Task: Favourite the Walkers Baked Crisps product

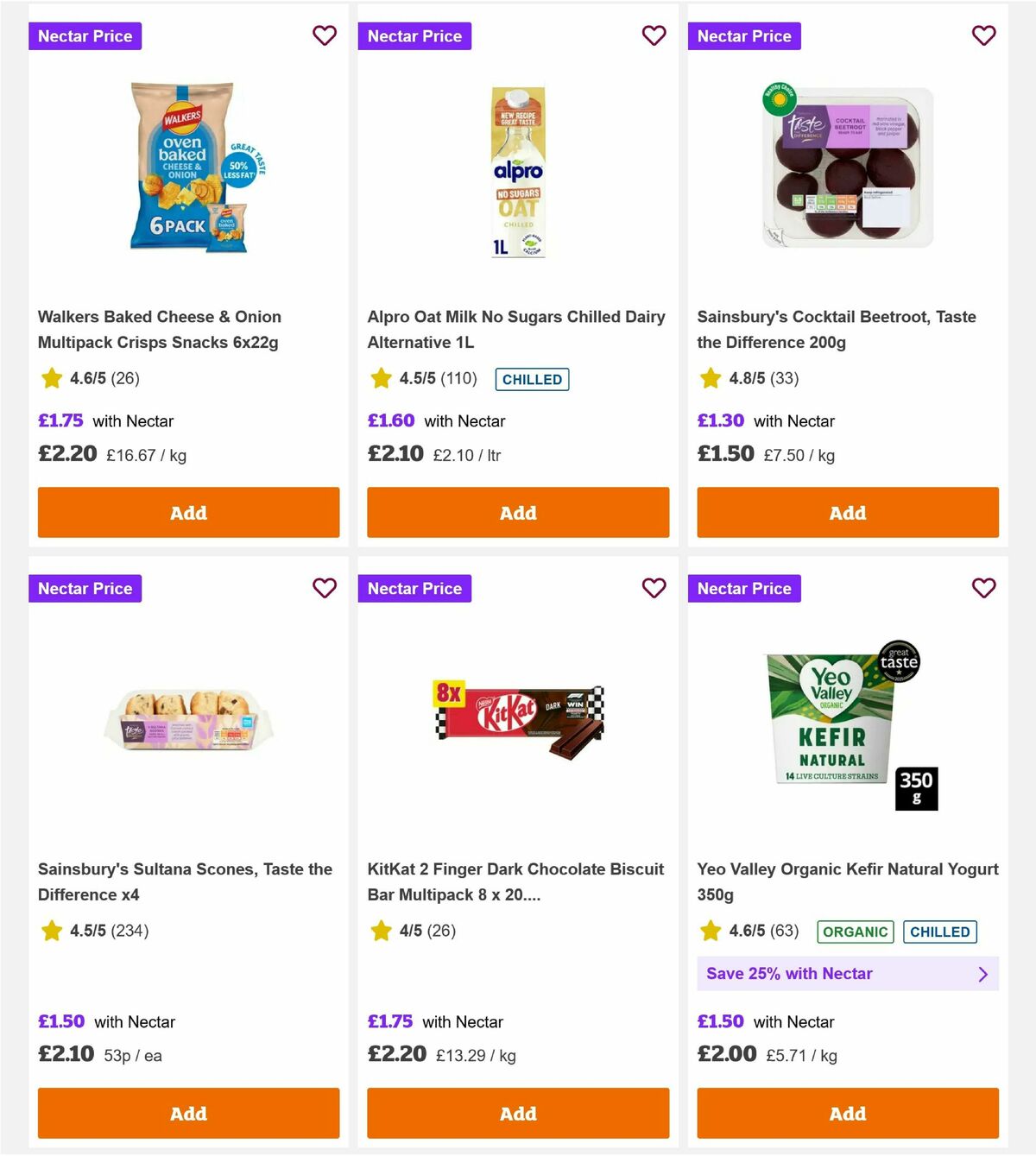Action: click(325, 35)
